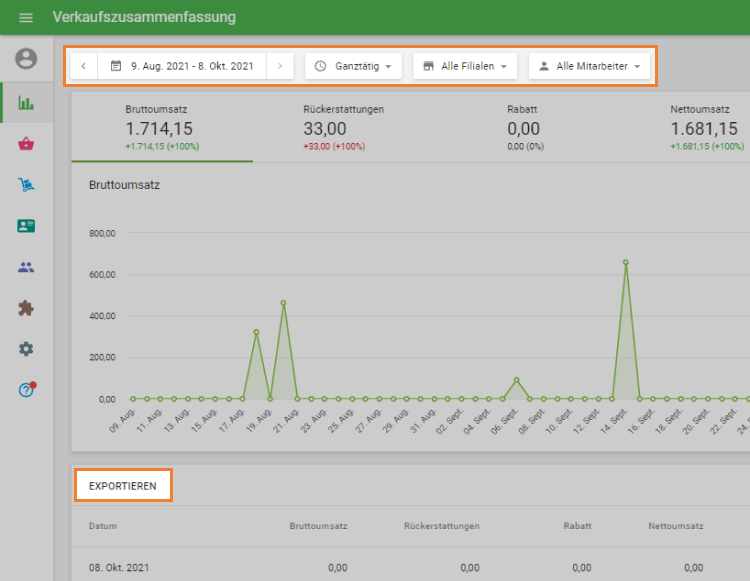Switch to the Rückerstattungen metric tab

coord(343,128)
